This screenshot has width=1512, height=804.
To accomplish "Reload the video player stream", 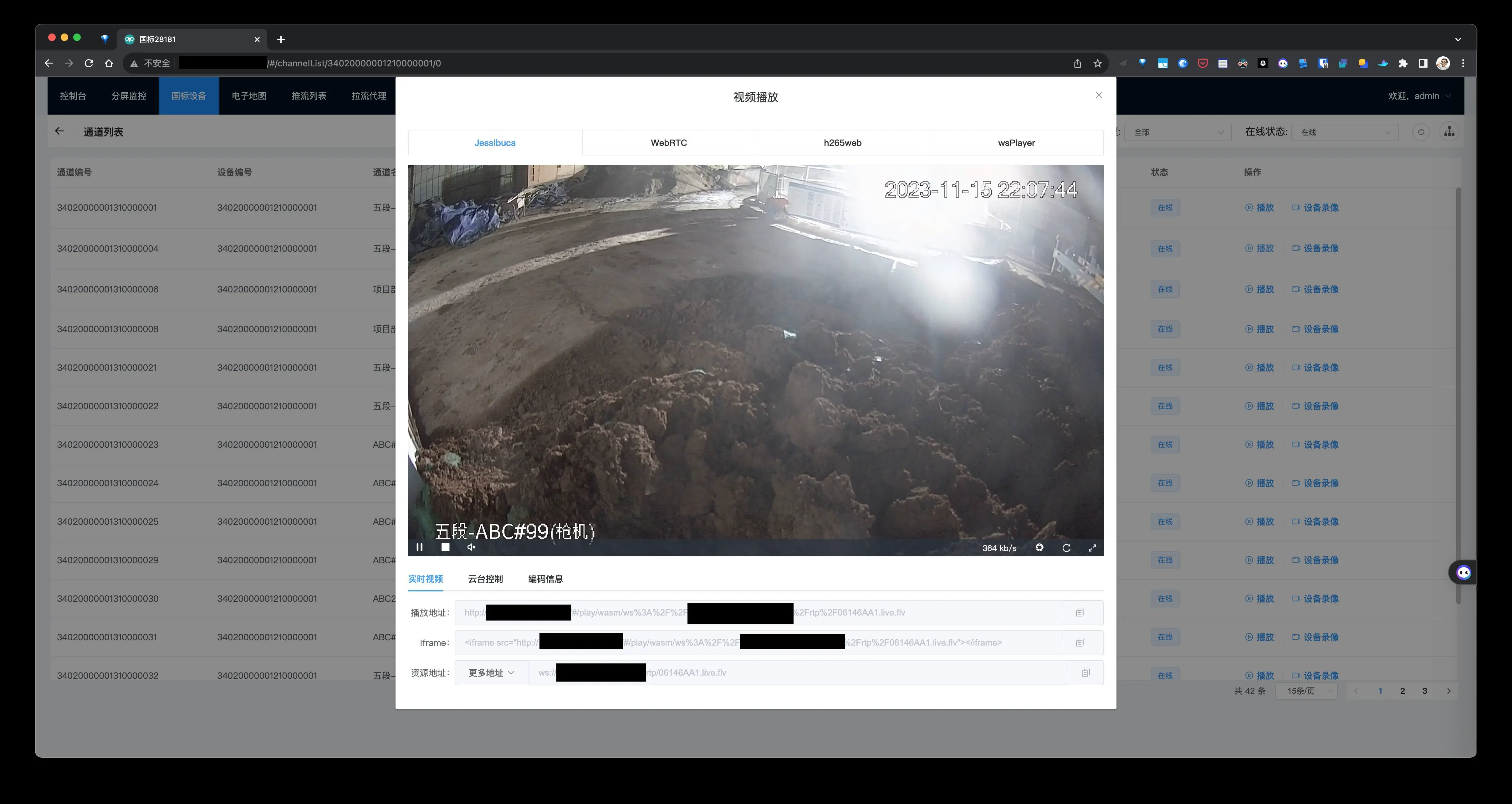I will 1066,548.
